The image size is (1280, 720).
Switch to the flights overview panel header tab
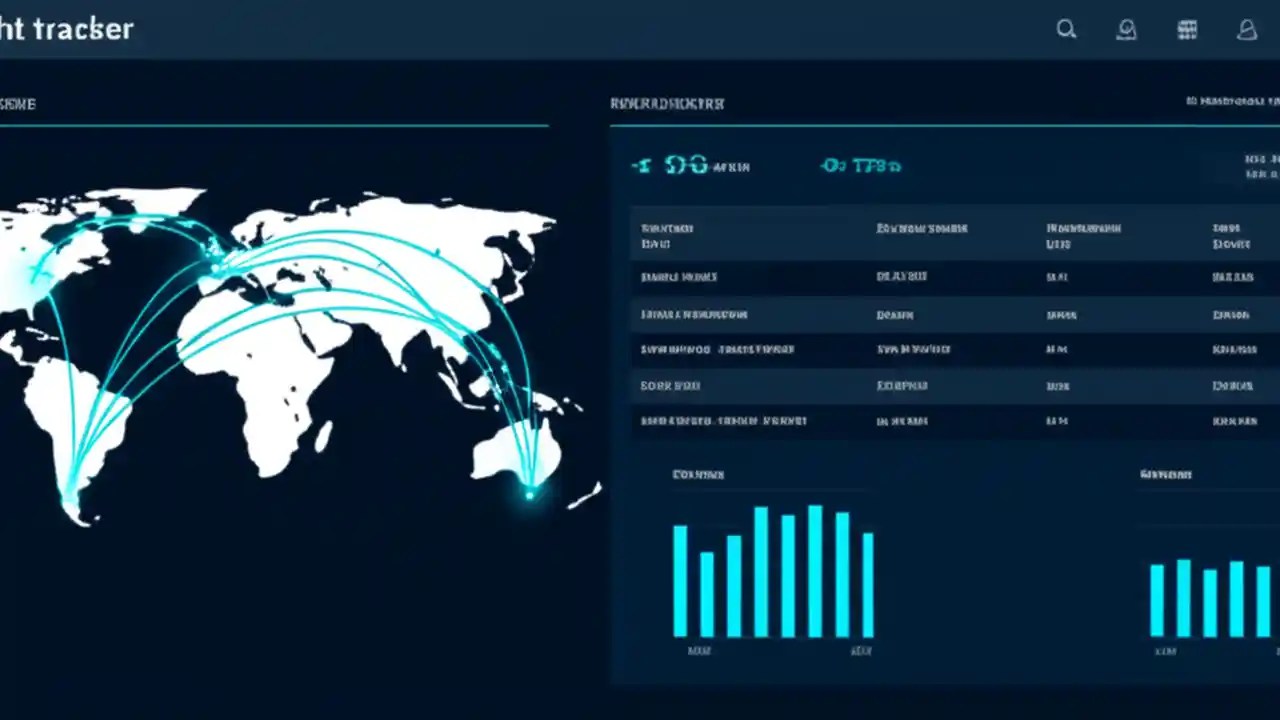pos(667,103)
